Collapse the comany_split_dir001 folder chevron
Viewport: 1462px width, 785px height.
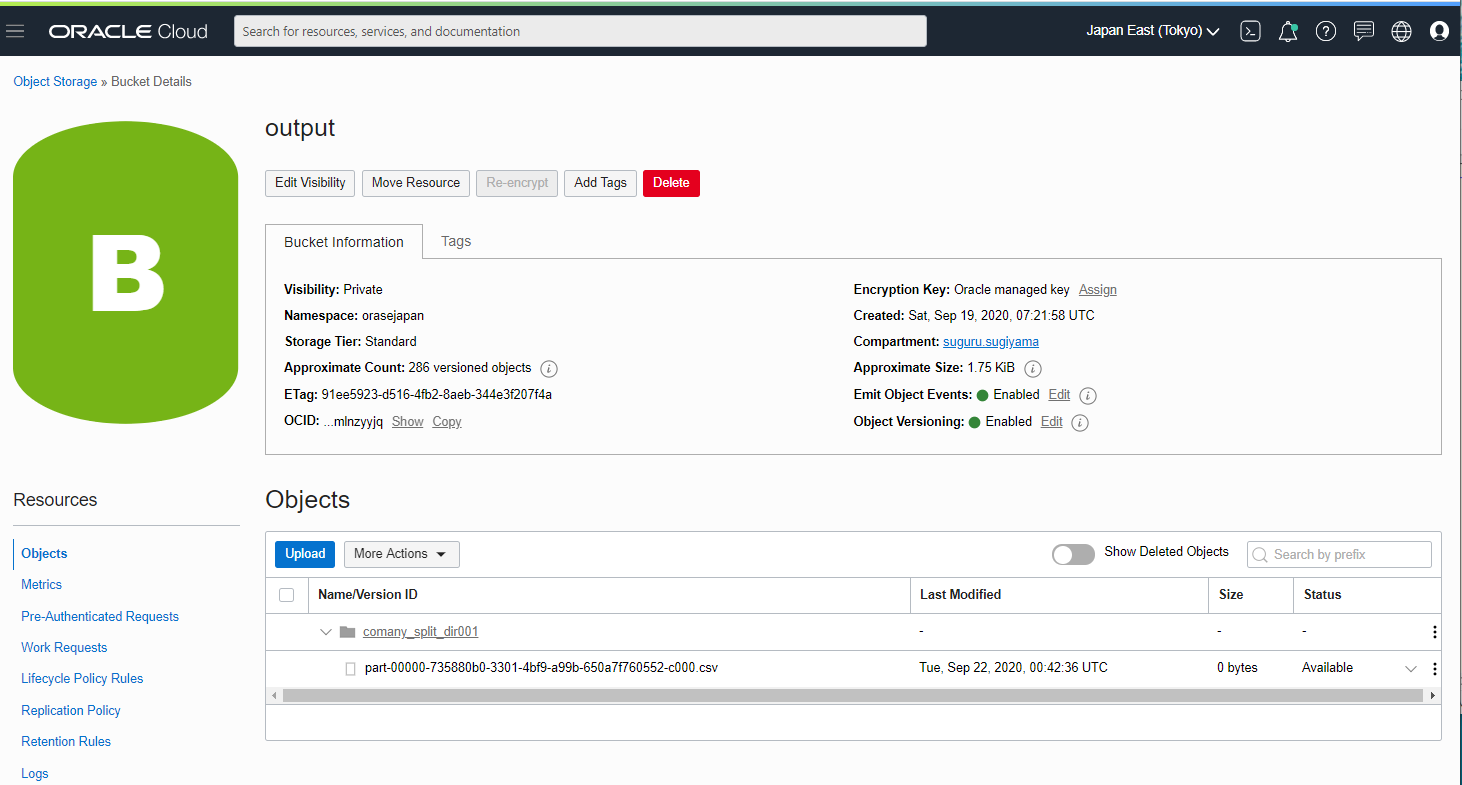click(x=325, y=632)
